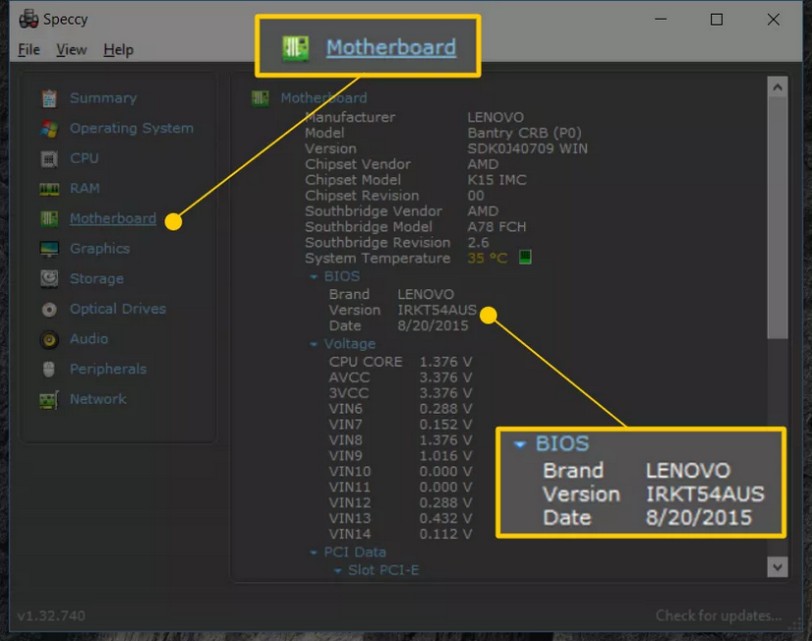
Task: Click the Audio speaker icon in sidebar
Action: coord(49,340)
